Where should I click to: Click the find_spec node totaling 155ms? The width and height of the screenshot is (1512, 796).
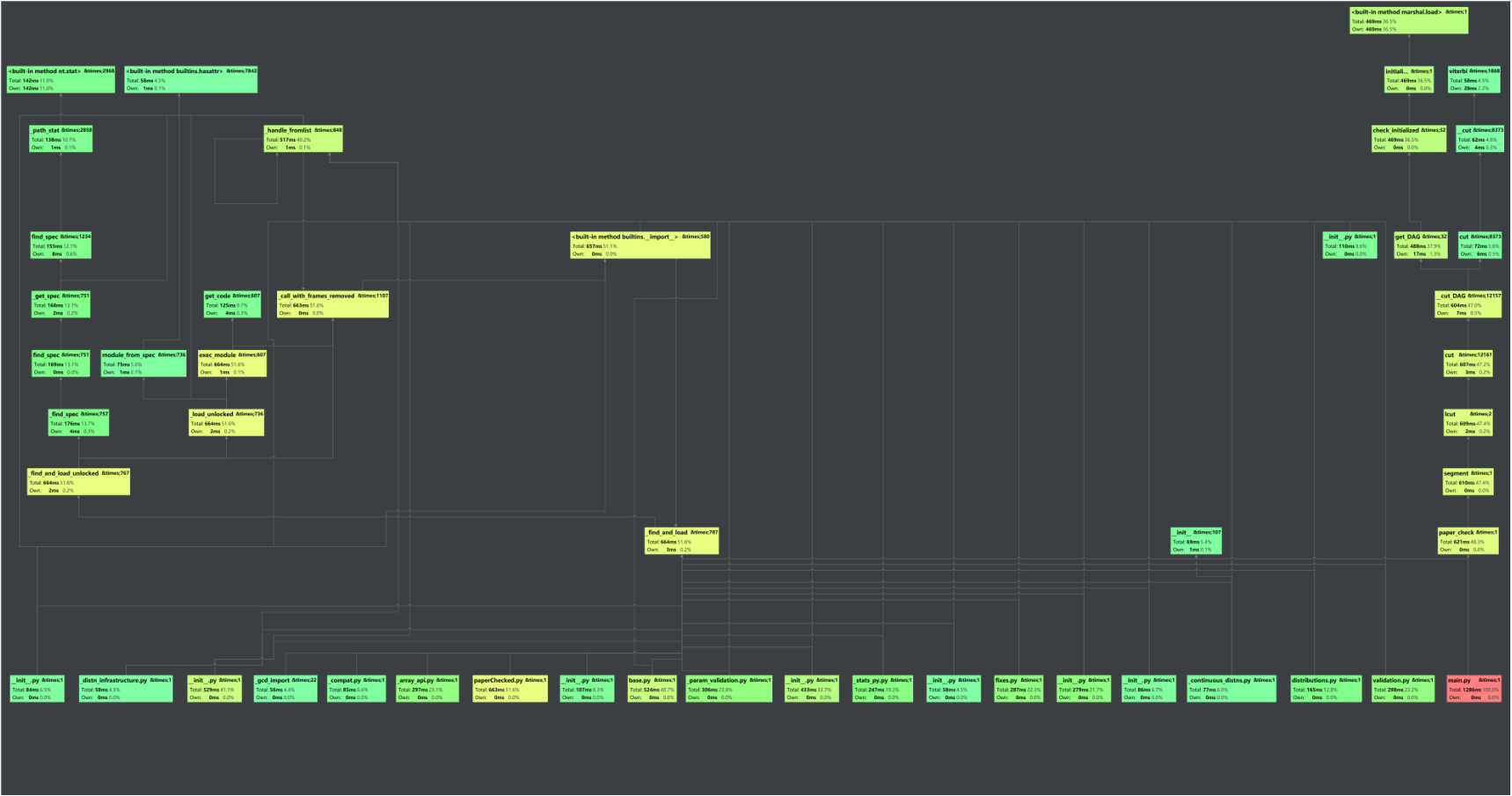[x=62, y=245]
